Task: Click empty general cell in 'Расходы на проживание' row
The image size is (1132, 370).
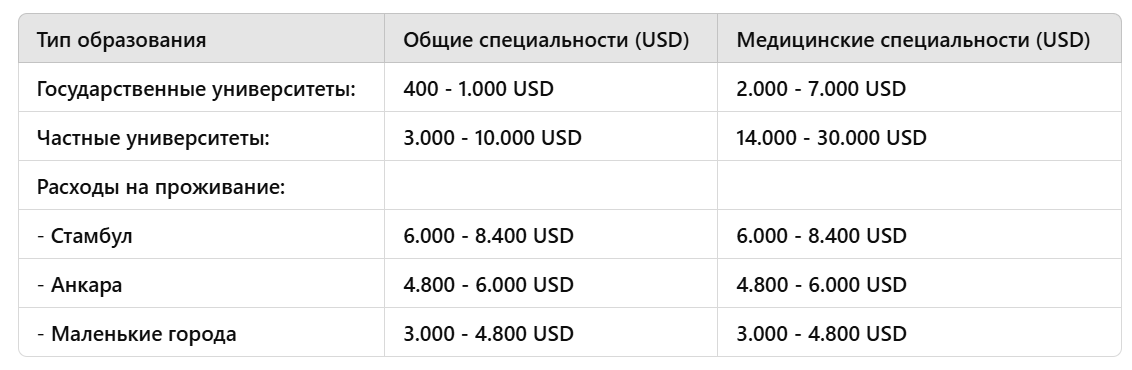Action: pos(551,185)
